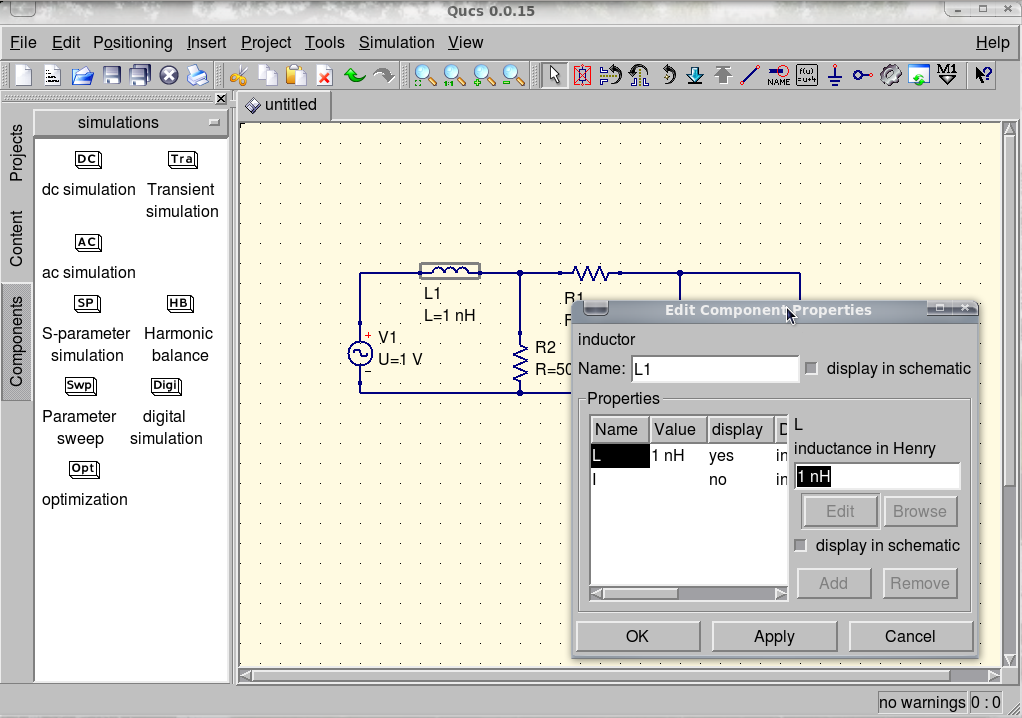
Task: Toggle property display in schematic checkbox
Action: [800, 545]
